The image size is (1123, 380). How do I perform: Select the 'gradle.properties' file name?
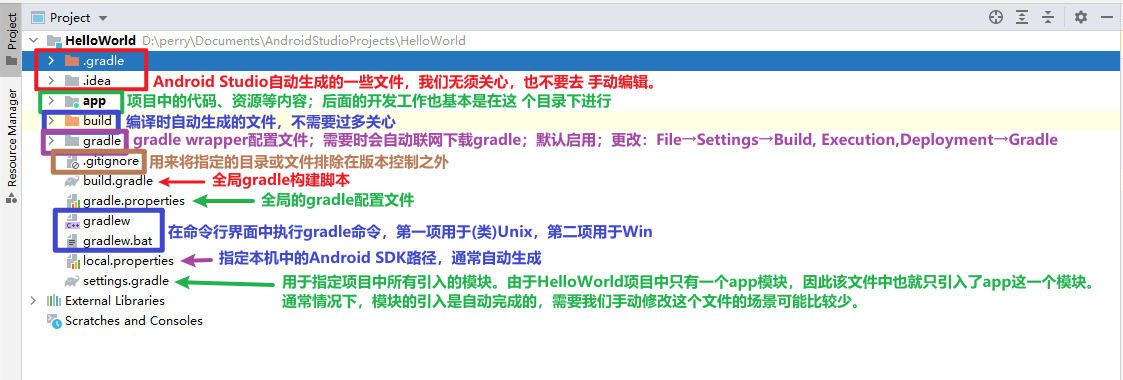click(134, 201)
